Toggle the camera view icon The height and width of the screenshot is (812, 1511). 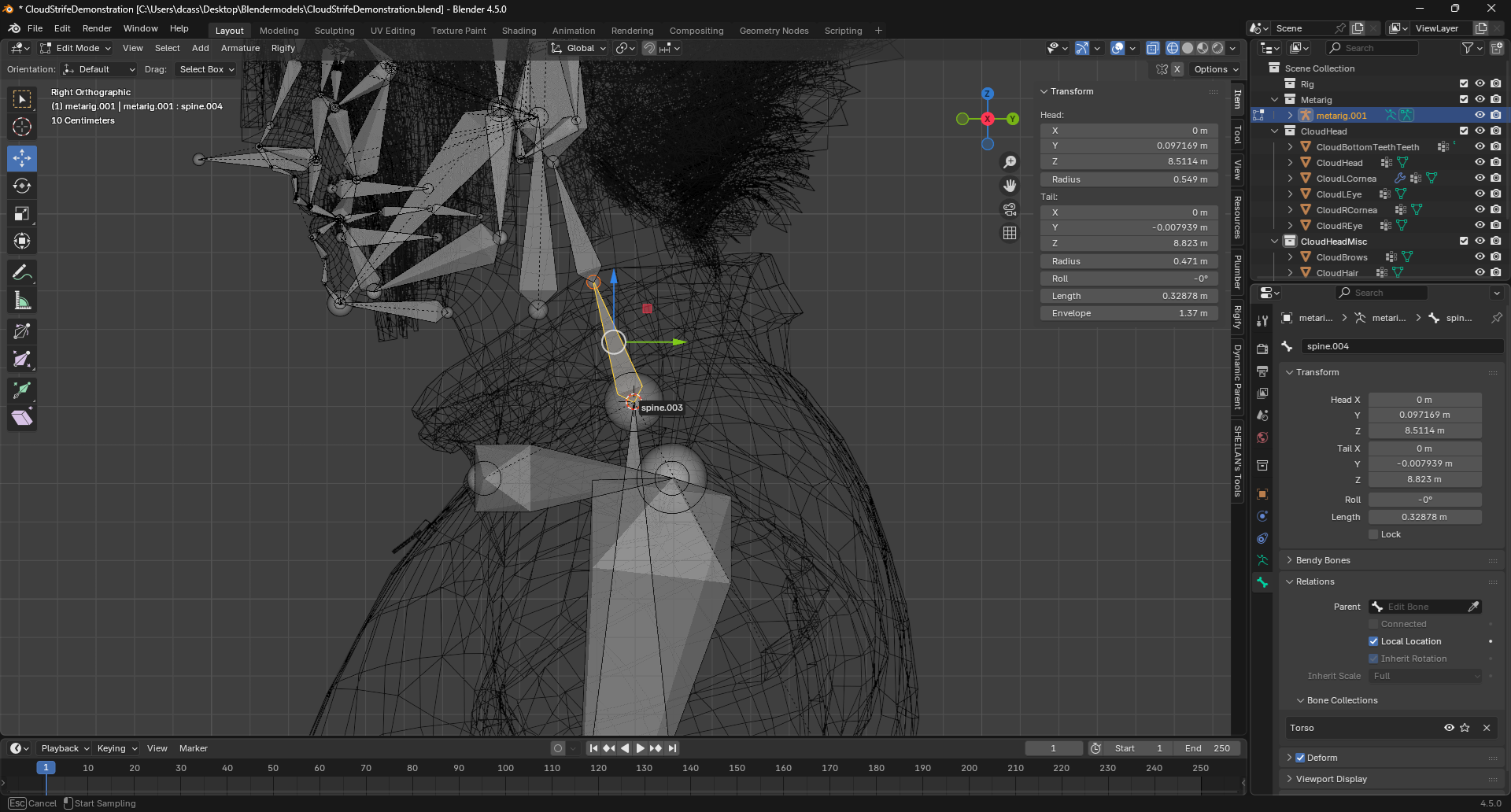click(x=1010, y=209)
